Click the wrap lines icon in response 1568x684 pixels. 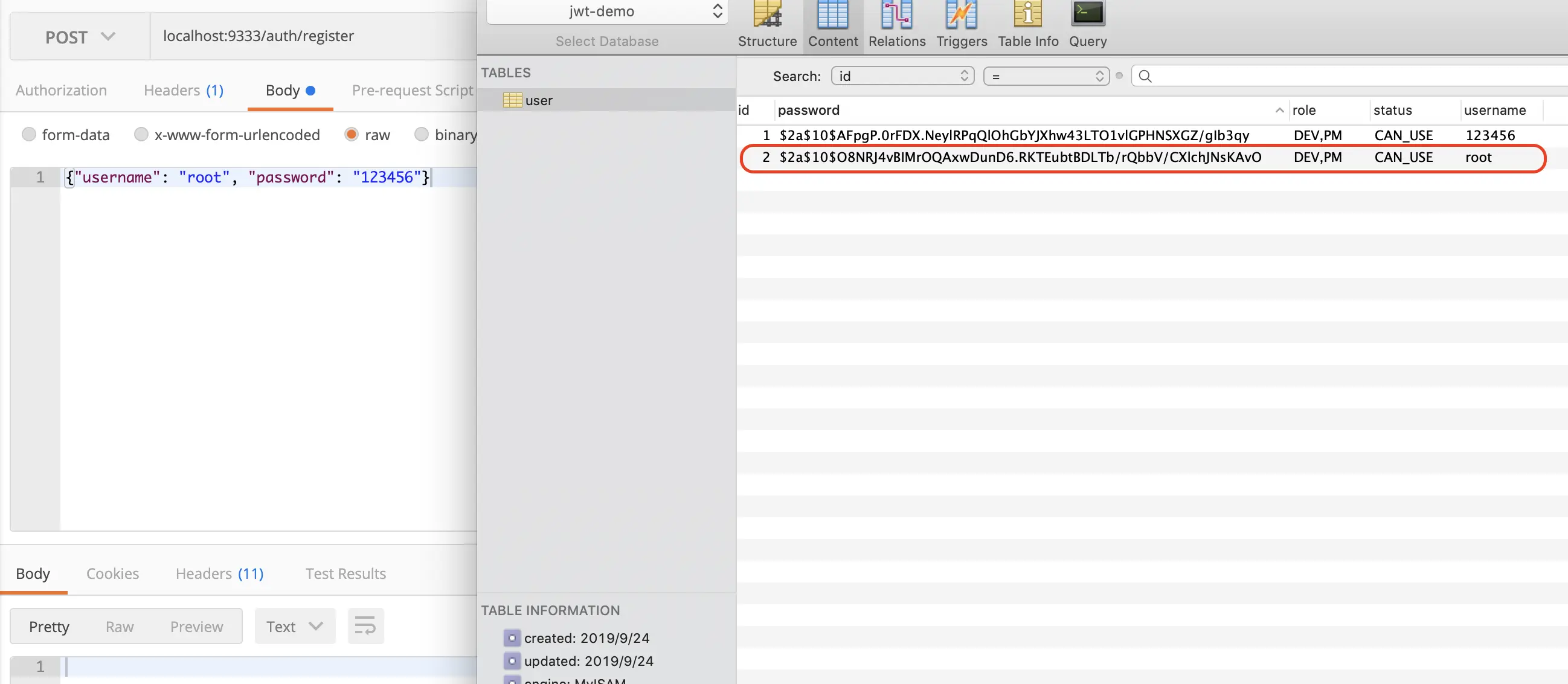(x=365, y=625)
